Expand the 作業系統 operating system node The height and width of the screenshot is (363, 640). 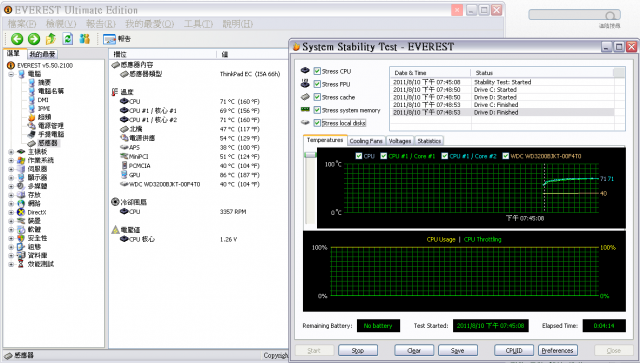(11, 160)
